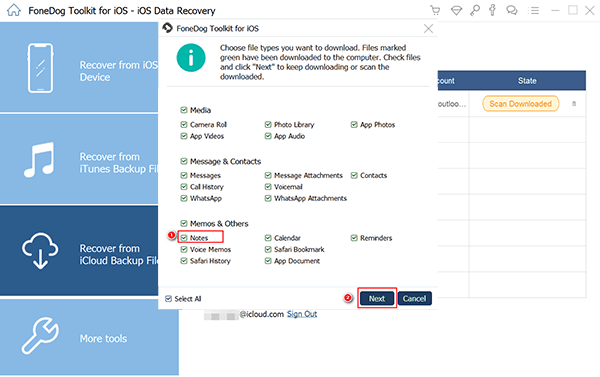Close the FoneDog Toolkit dialog

click(x=428, y=28)
